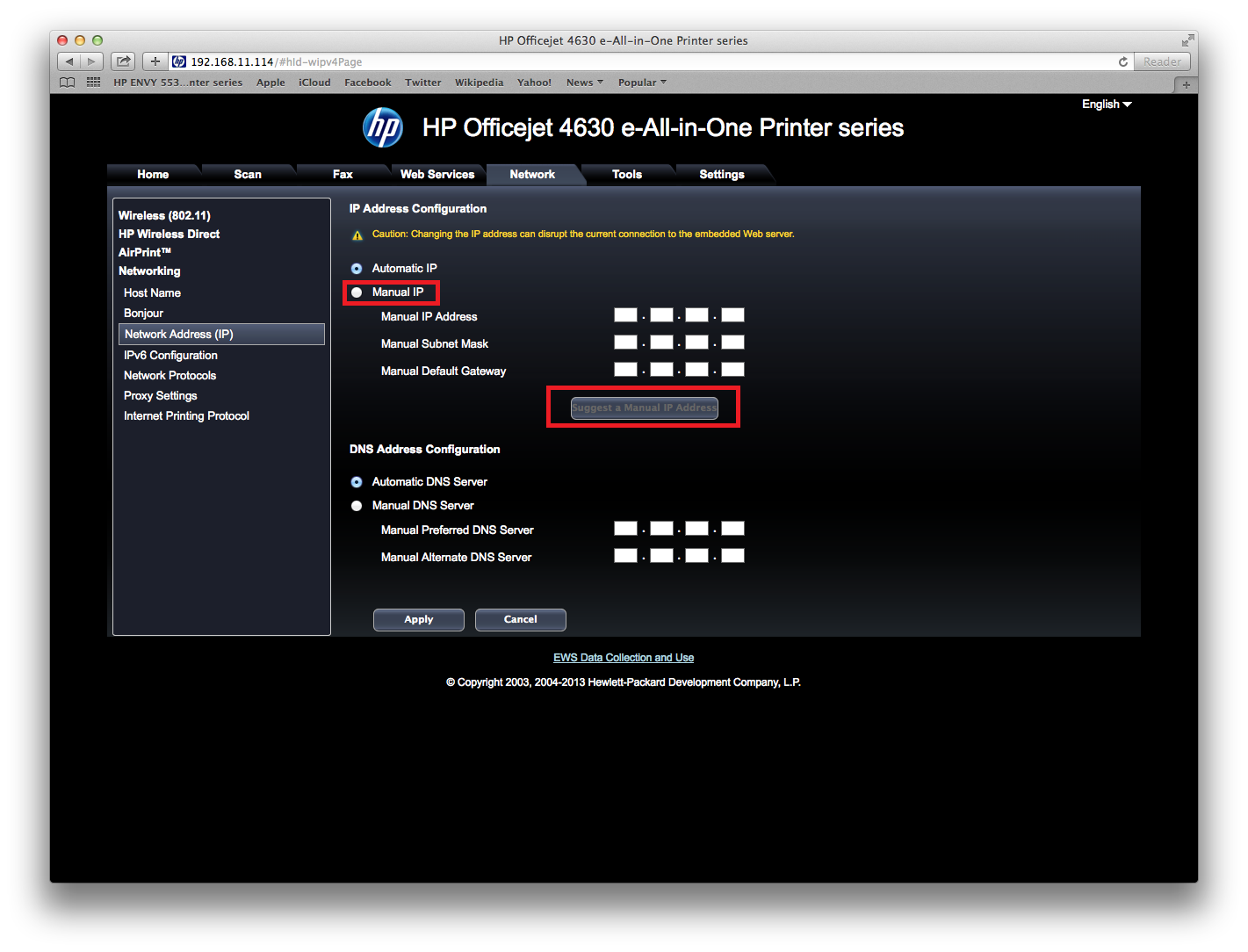The image size is (1248, 952).
Task: Click the Reader button
Action: click(x=1162, y=61)
